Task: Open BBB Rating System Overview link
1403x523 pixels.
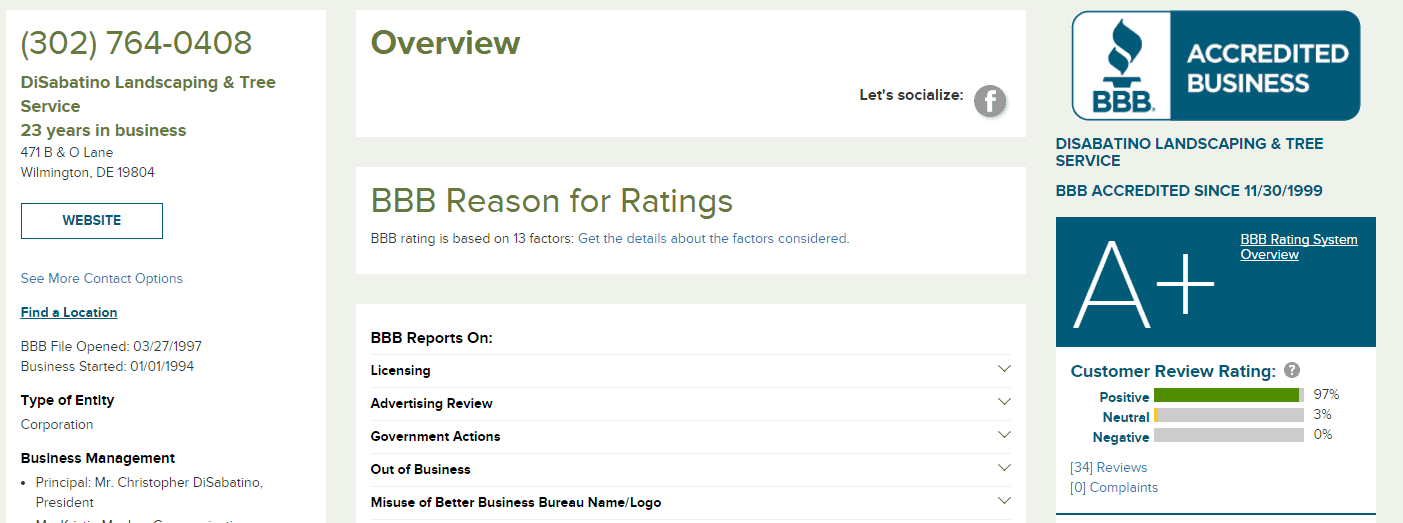Action: coord(1299,247)
